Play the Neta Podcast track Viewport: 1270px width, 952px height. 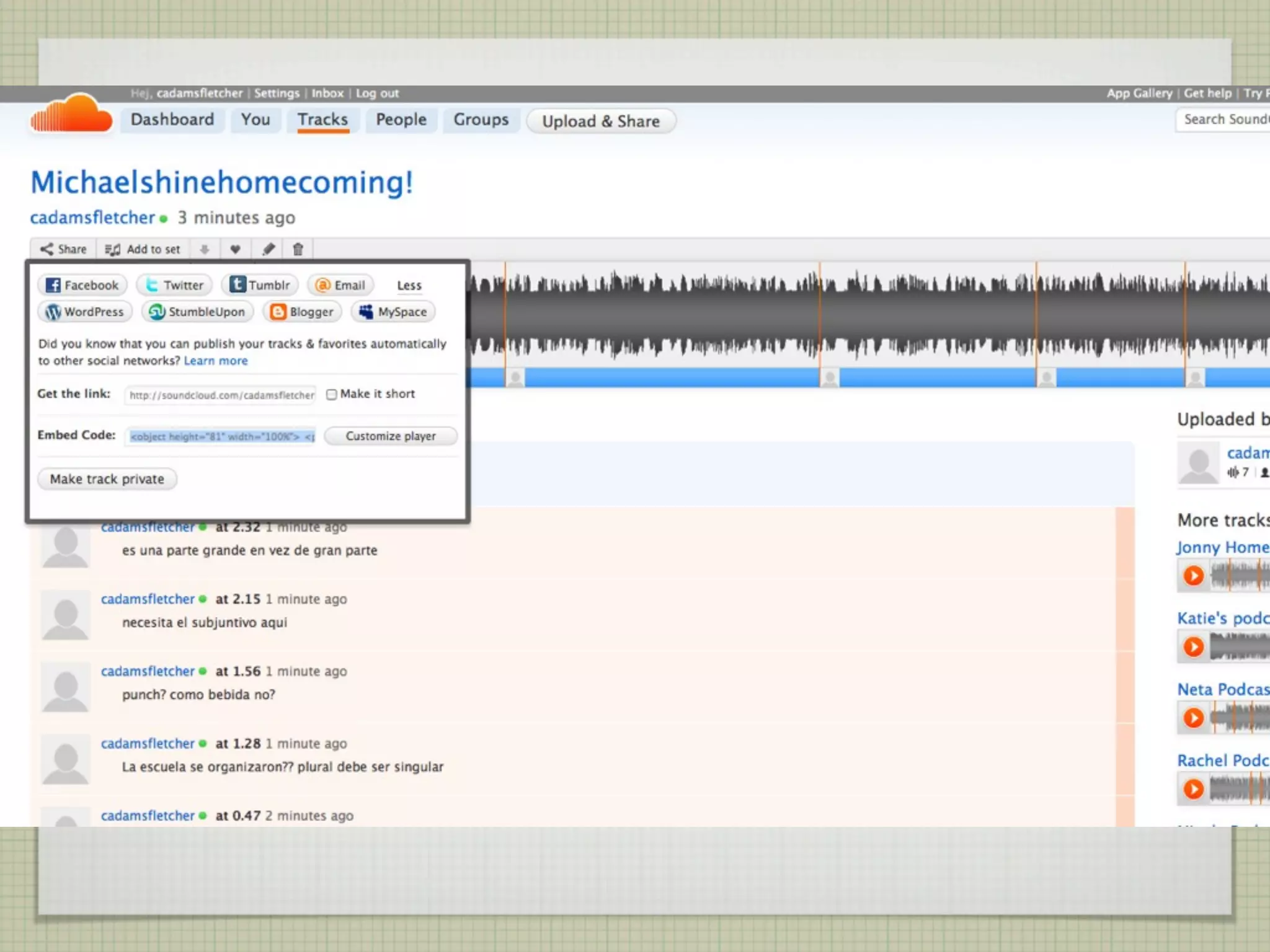coord(1193,718)
